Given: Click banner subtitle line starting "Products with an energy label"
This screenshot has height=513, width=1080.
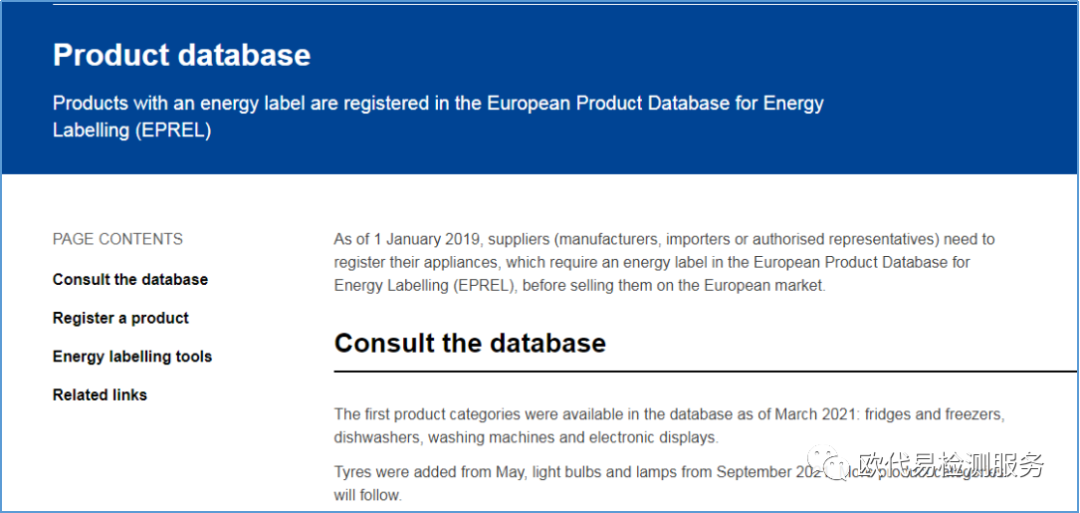Looking at the screenshot, I should click(x=438, y=104).
